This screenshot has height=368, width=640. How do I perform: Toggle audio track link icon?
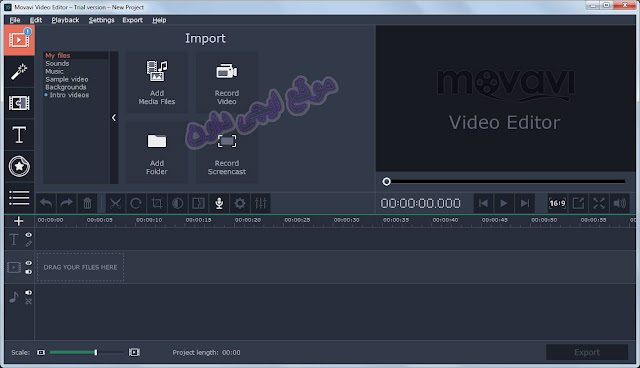(29, 301)
